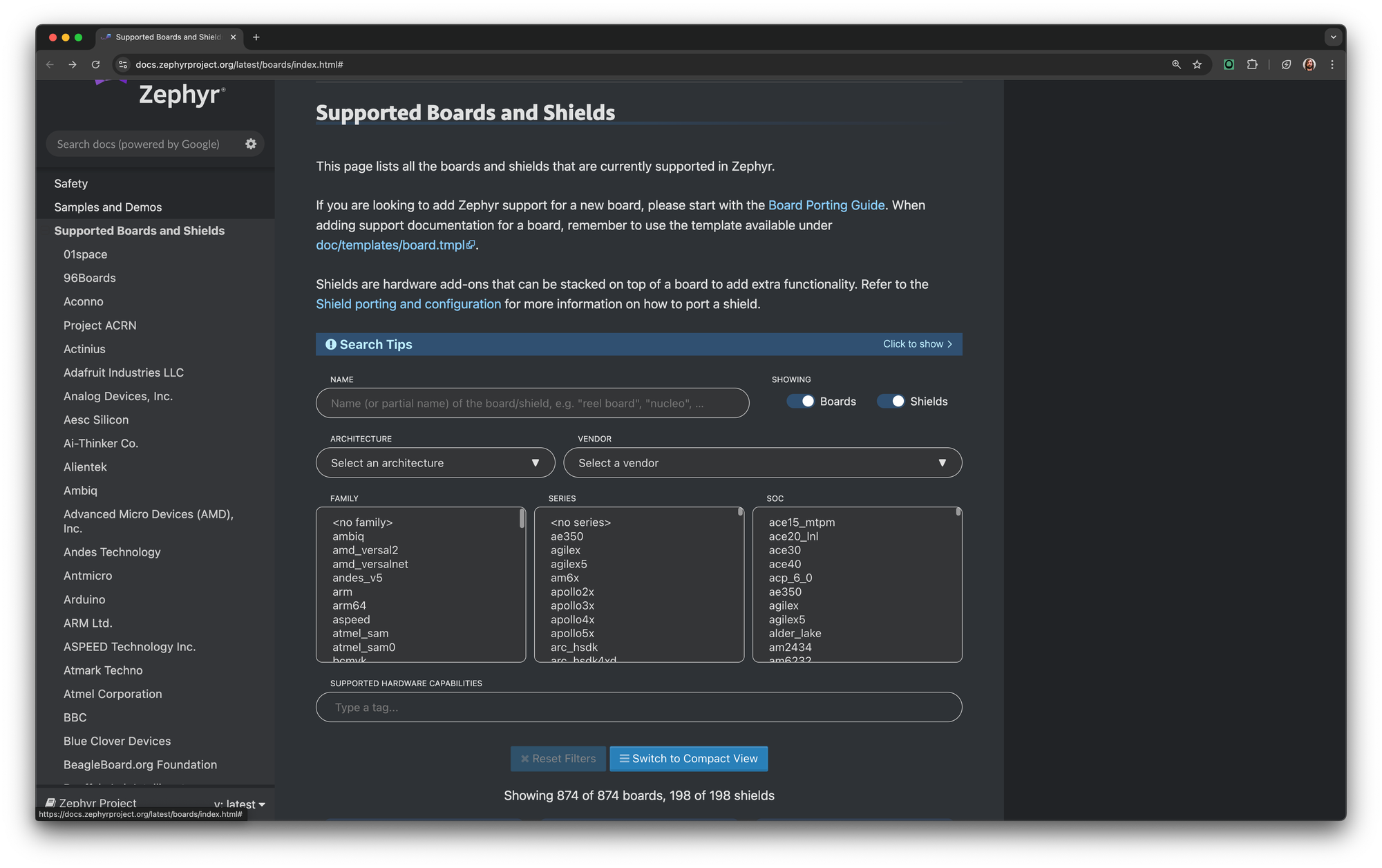Click the search settings gear icon

pos(250,144)
